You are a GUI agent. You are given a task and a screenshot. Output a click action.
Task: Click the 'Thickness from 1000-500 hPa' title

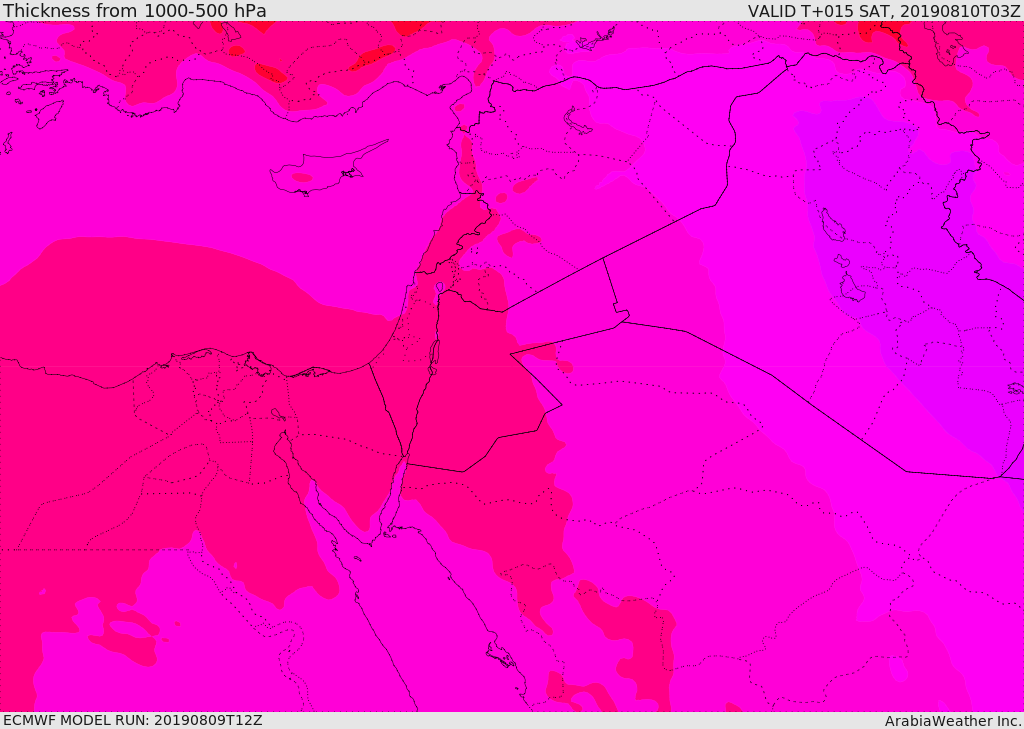coord(135,10)
